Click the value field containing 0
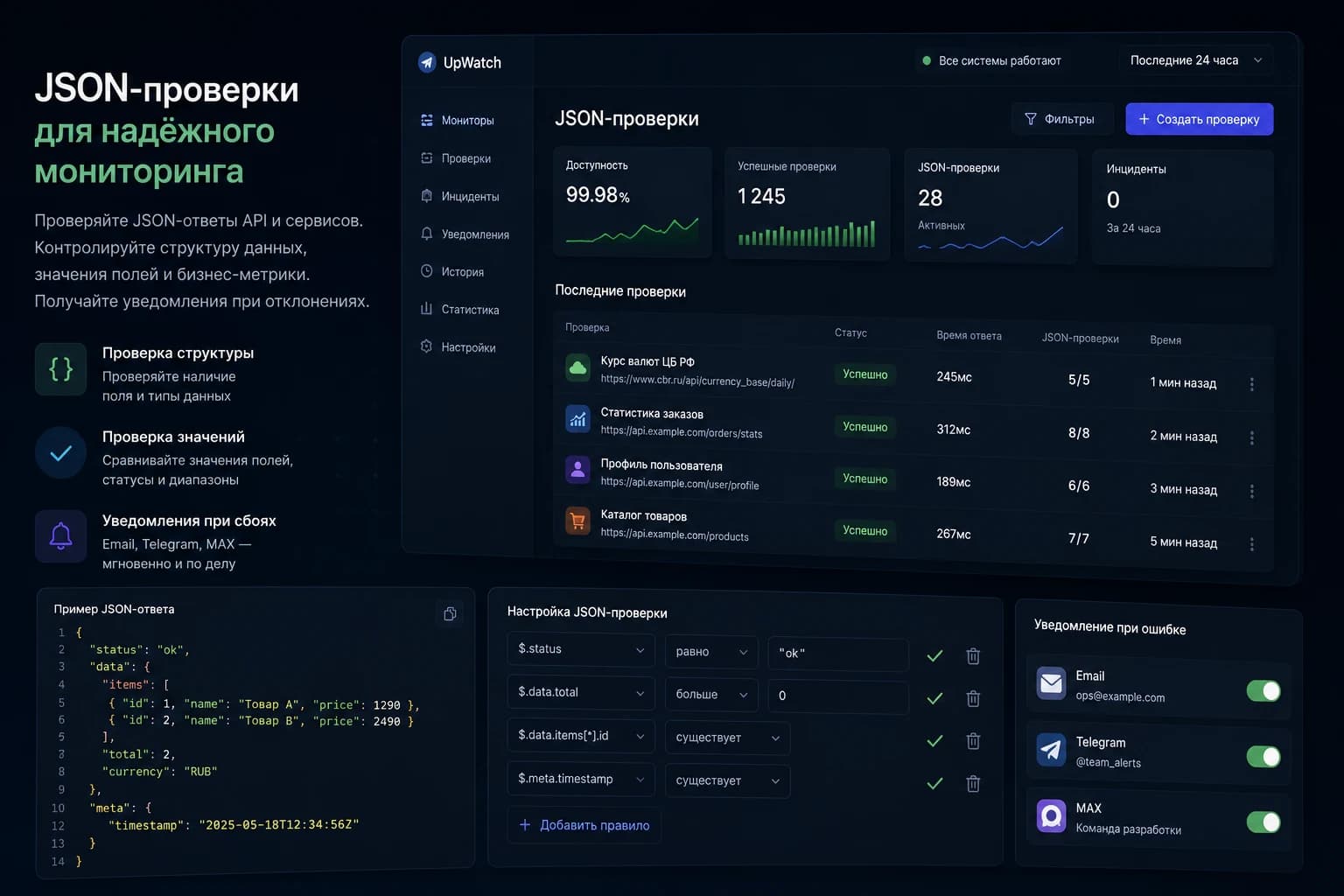 (838, 696)
